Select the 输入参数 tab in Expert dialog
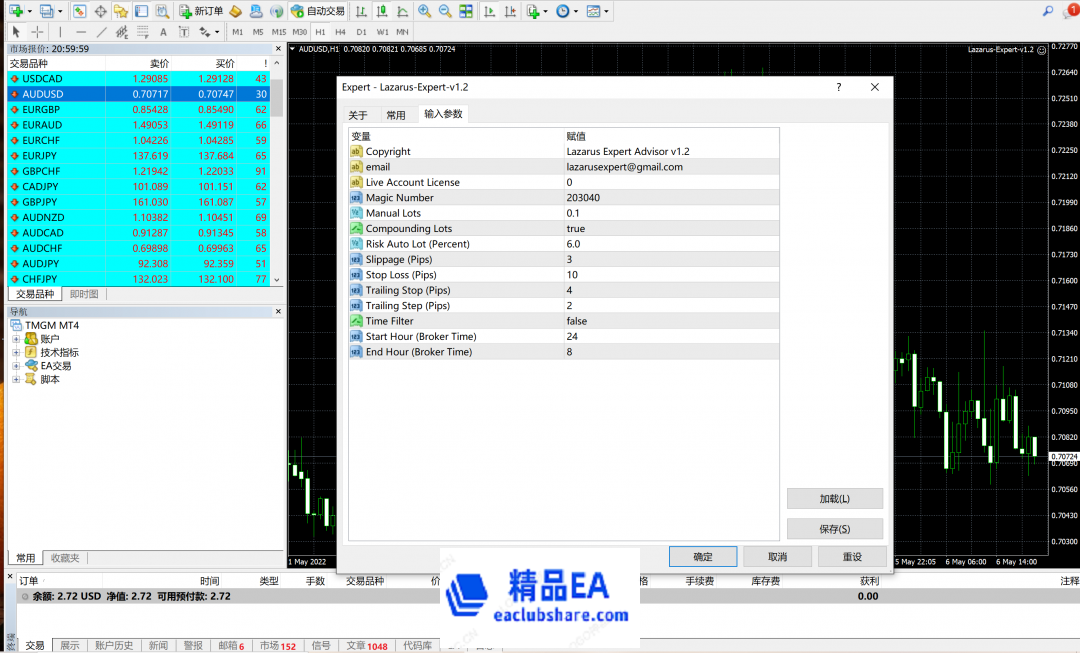 pyautogui.click(x=443, y=114)
